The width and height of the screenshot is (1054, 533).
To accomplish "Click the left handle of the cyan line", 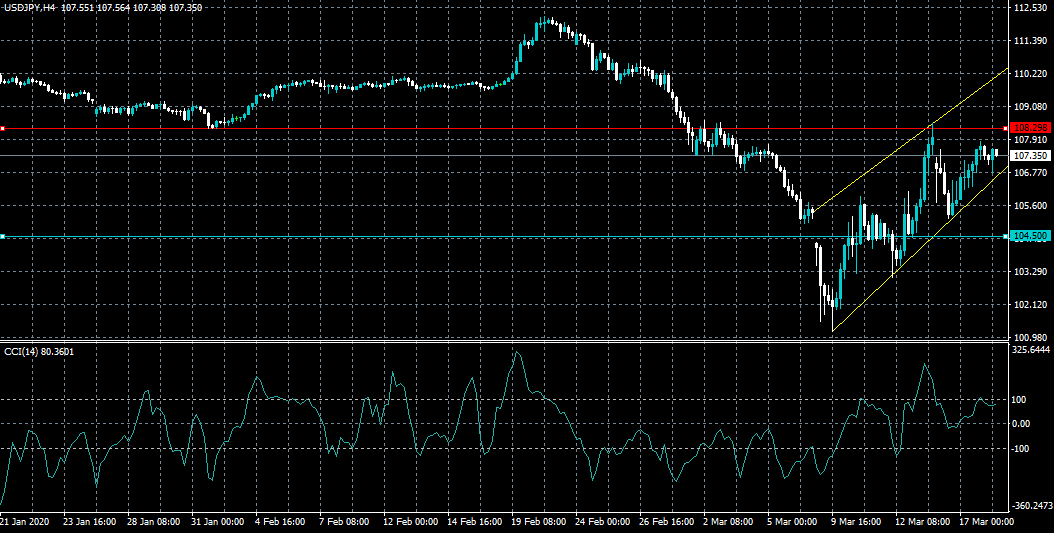I will [x=3, y=237].
